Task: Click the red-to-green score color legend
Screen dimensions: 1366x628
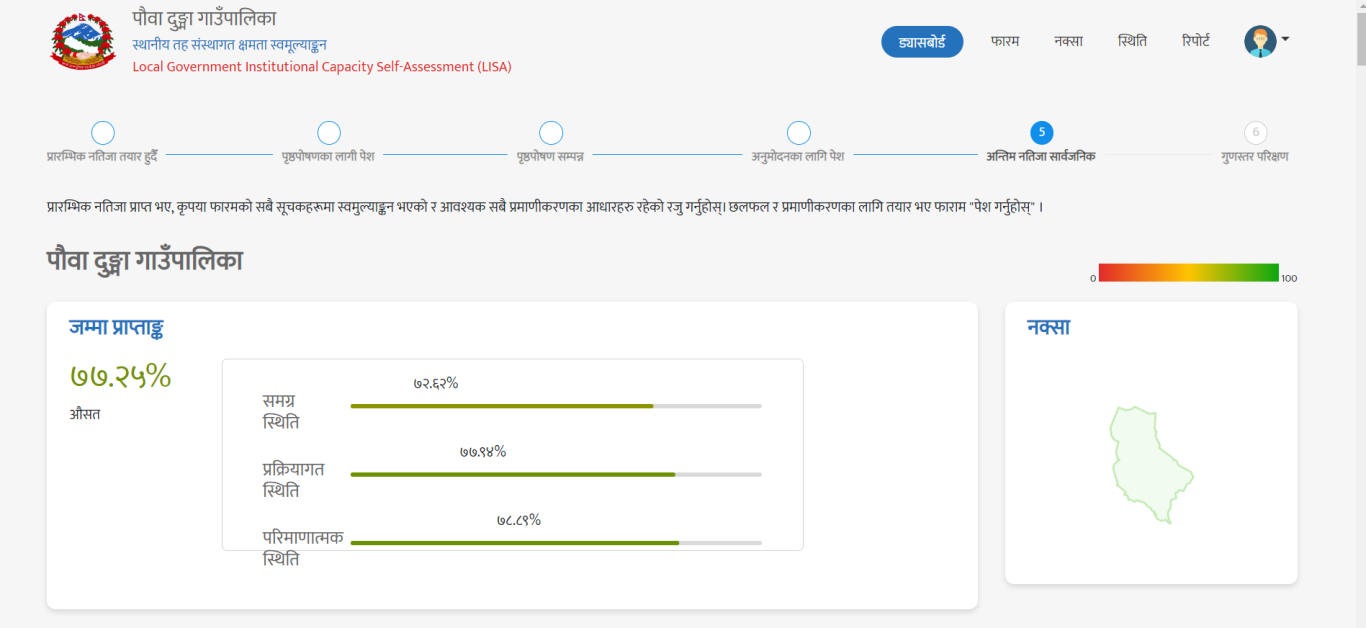Action: point(1188,272)
